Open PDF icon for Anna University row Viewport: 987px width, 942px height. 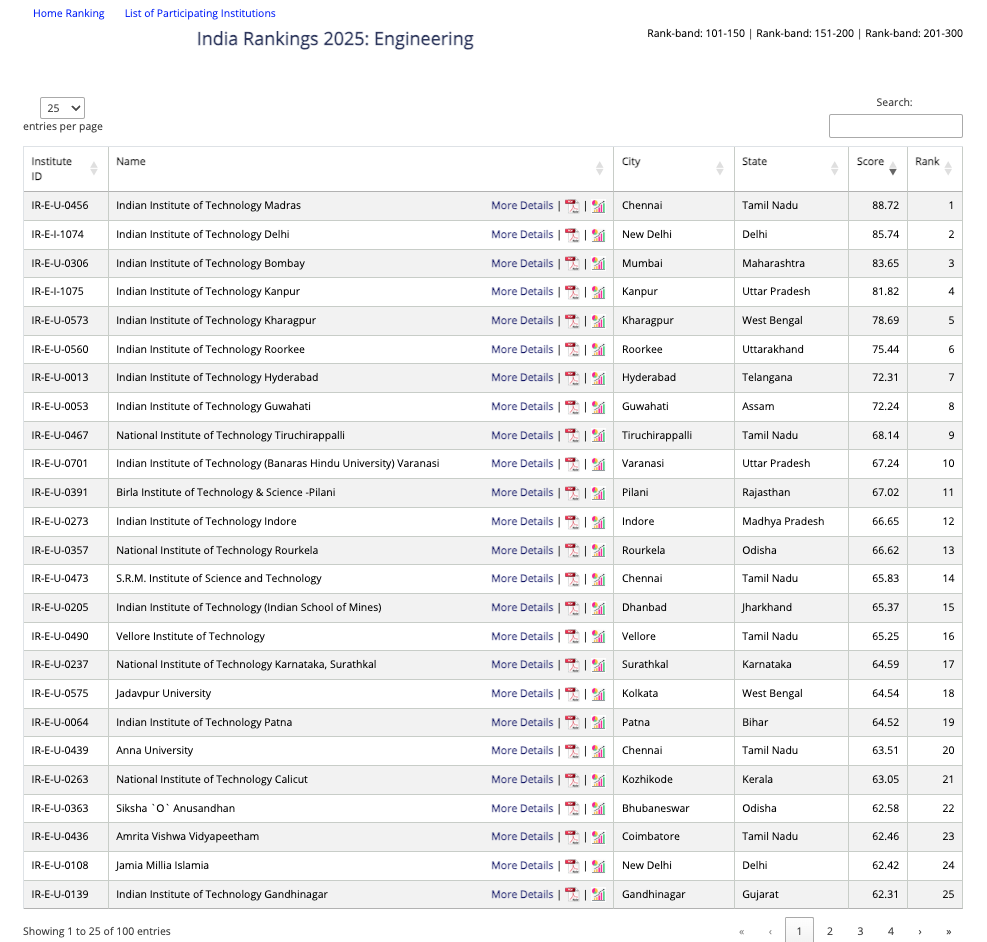coord(572,751)
